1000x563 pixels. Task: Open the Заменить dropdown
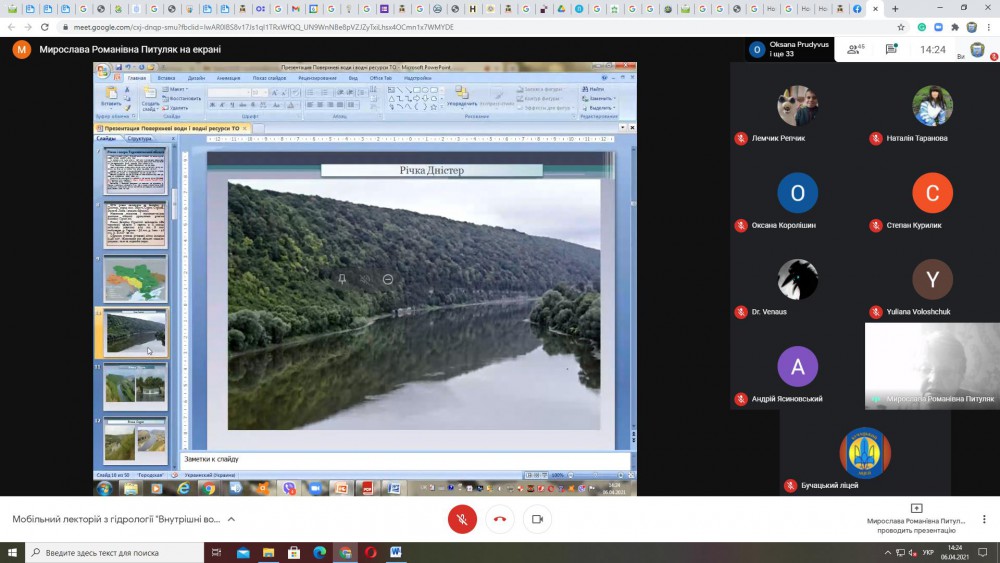click(x=598, y=99)
